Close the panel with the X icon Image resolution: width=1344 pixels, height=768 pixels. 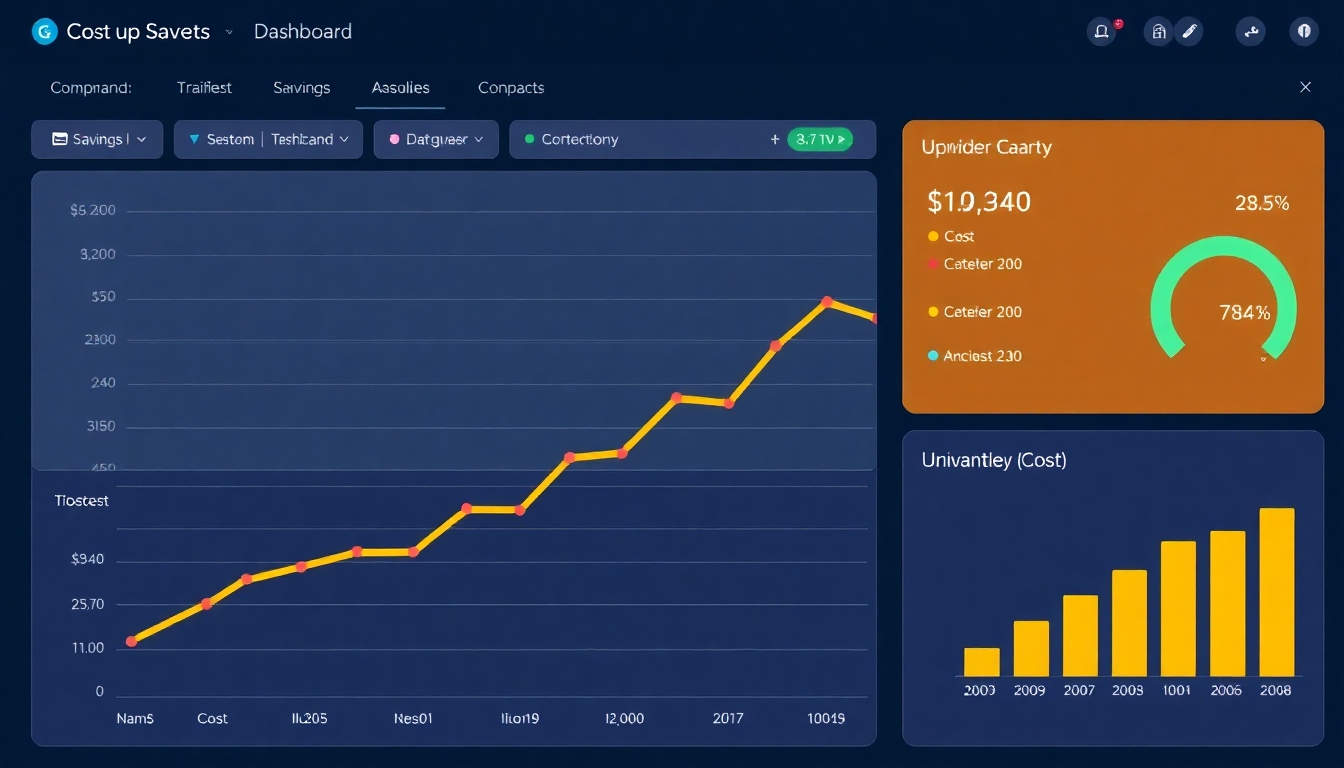click(1305, 88)
